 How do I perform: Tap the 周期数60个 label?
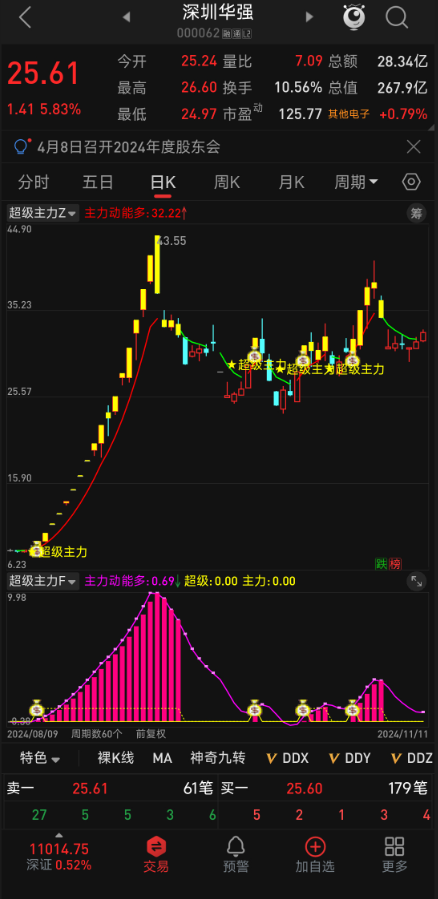(96, 733)
